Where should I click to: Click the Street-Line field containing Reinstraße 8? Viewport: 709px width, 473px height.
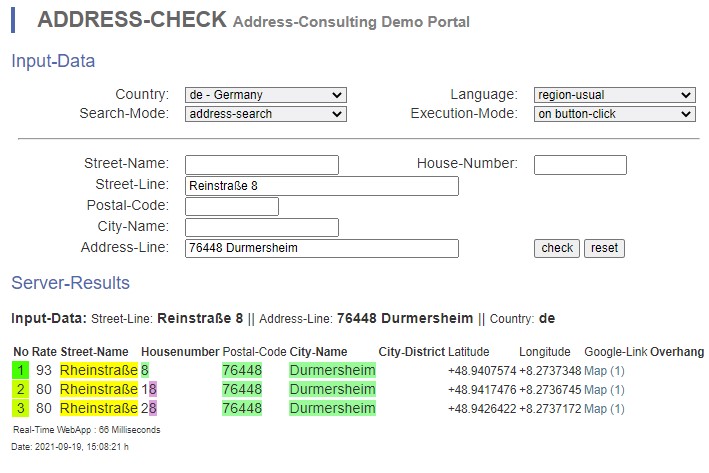(x=321, y=186)
